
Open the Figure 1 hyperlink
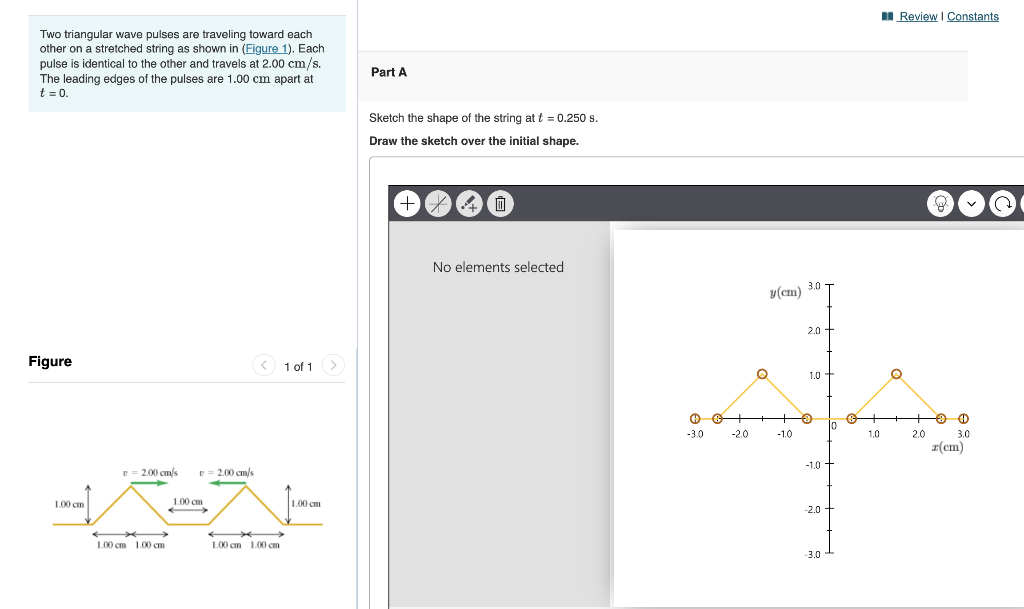click(266, 48)
